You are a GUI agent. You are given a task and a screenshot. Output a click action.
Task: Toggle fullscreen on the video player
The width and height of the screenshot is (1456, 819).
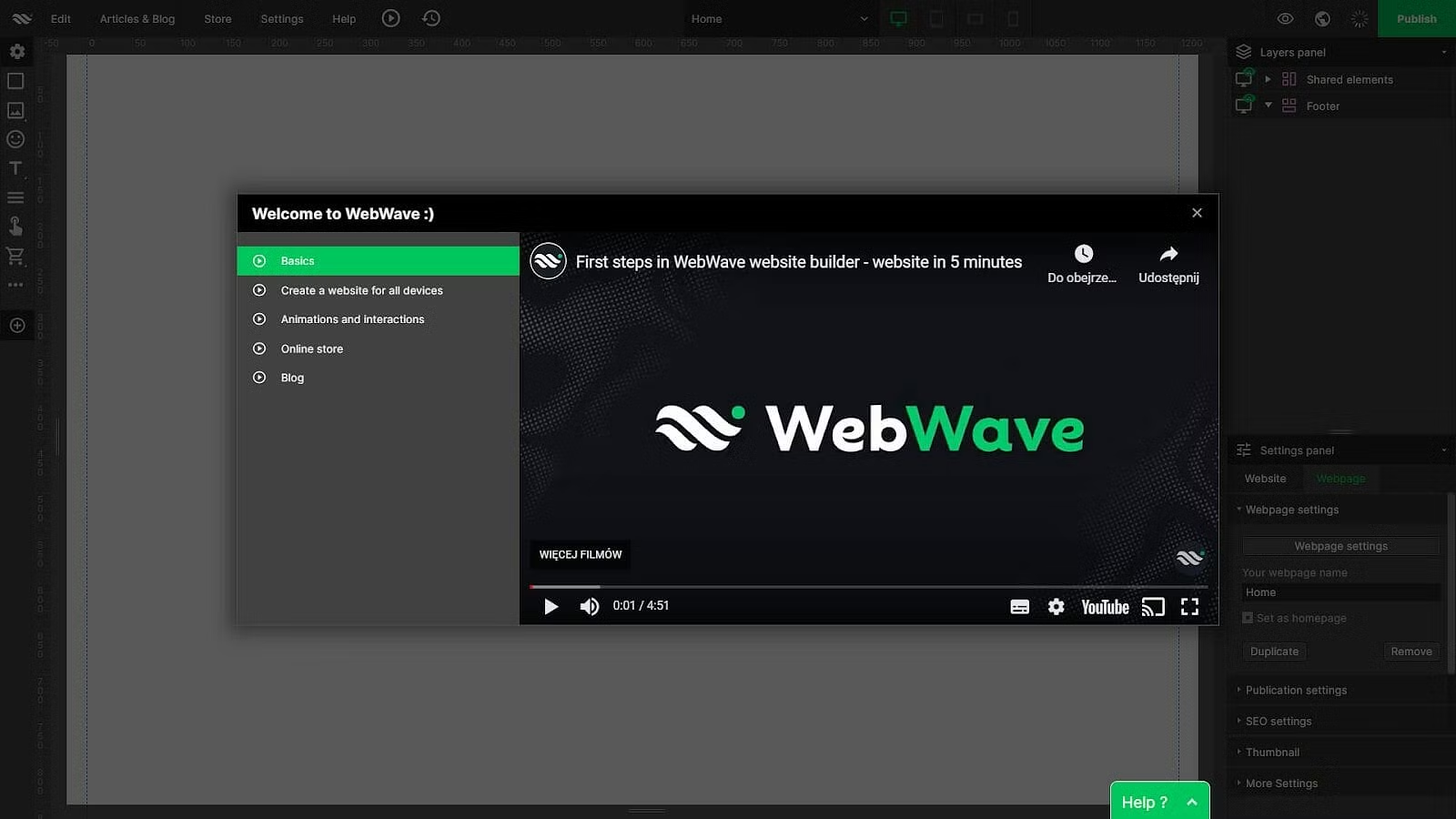[x=1189, y=607]
